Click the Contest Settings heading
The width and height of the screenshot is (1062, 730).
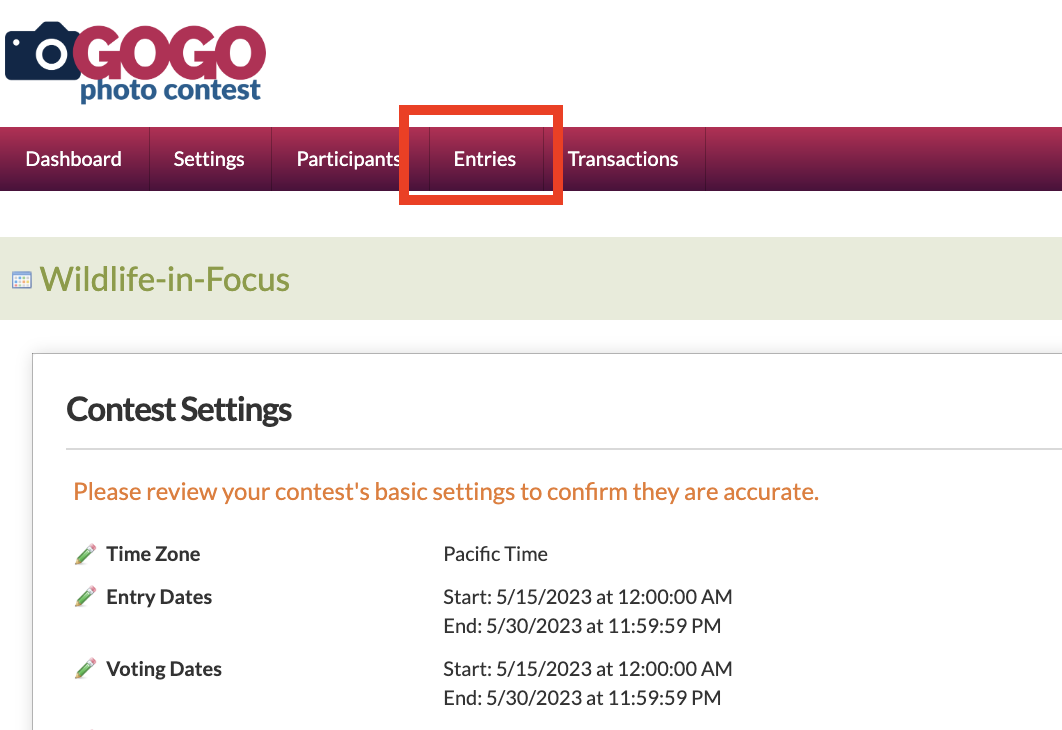(x=179, y=409)
